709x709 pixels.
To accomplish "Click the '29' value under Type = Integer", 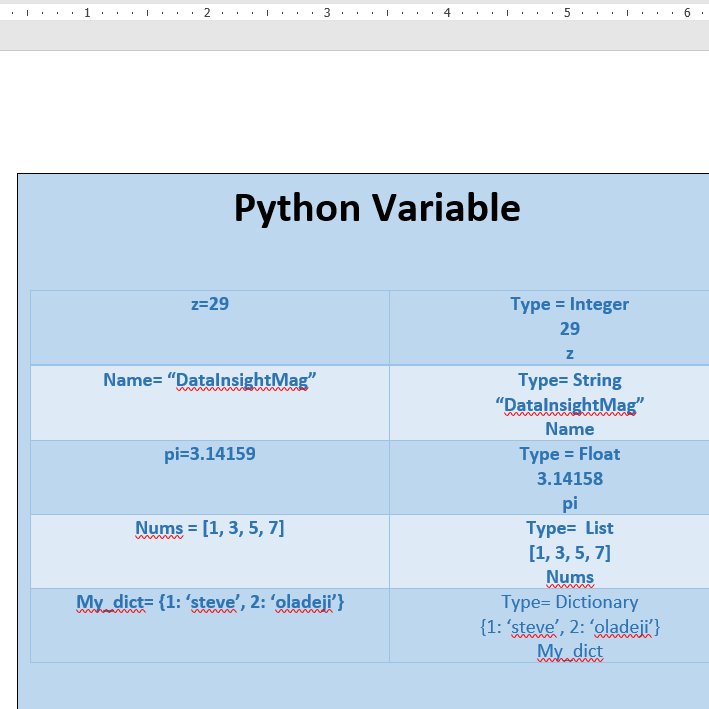I will [x=570, y=329].
